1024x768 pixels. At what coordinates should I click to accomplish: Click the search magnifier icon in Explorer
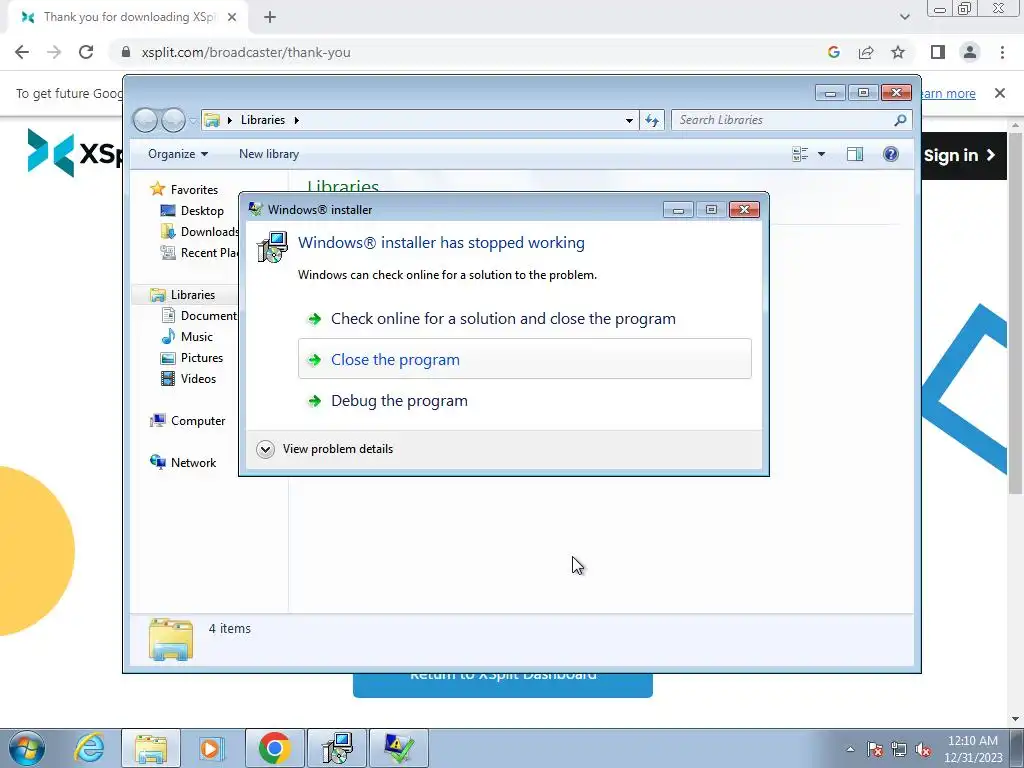(900, 120)
